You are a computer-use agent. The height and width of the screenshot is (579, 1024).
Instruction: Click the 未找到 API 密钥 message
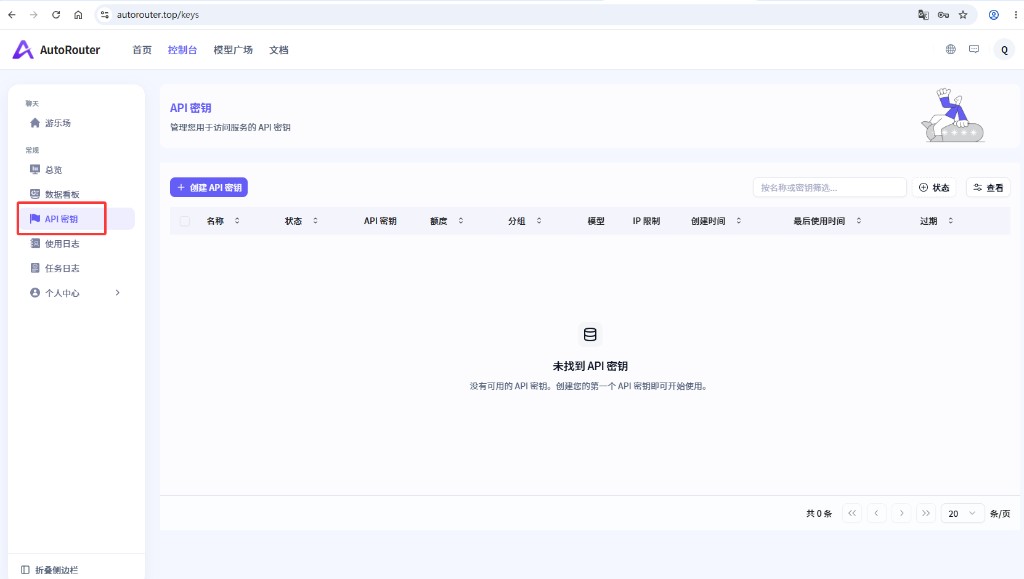click(x=590, y=366)
